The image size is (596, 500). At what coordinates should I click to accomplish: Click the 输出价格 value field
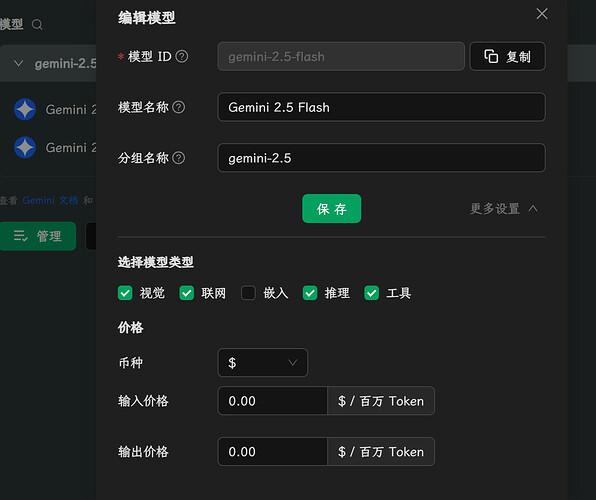273,452
